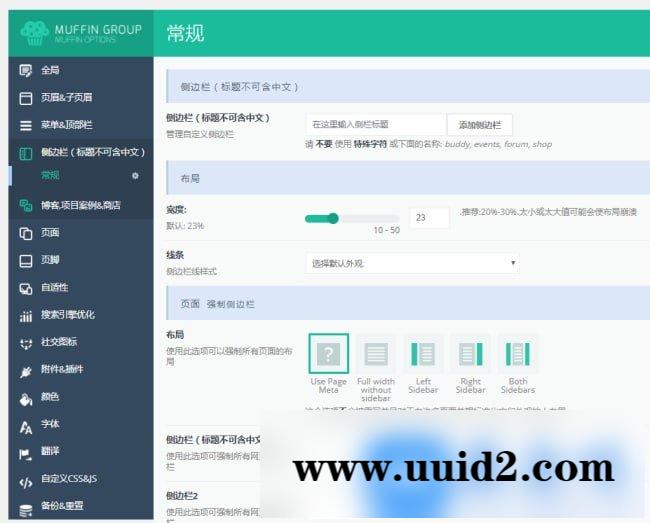Click the 添加侧边栏 button
Screen dimensions: 650x523
485,125
